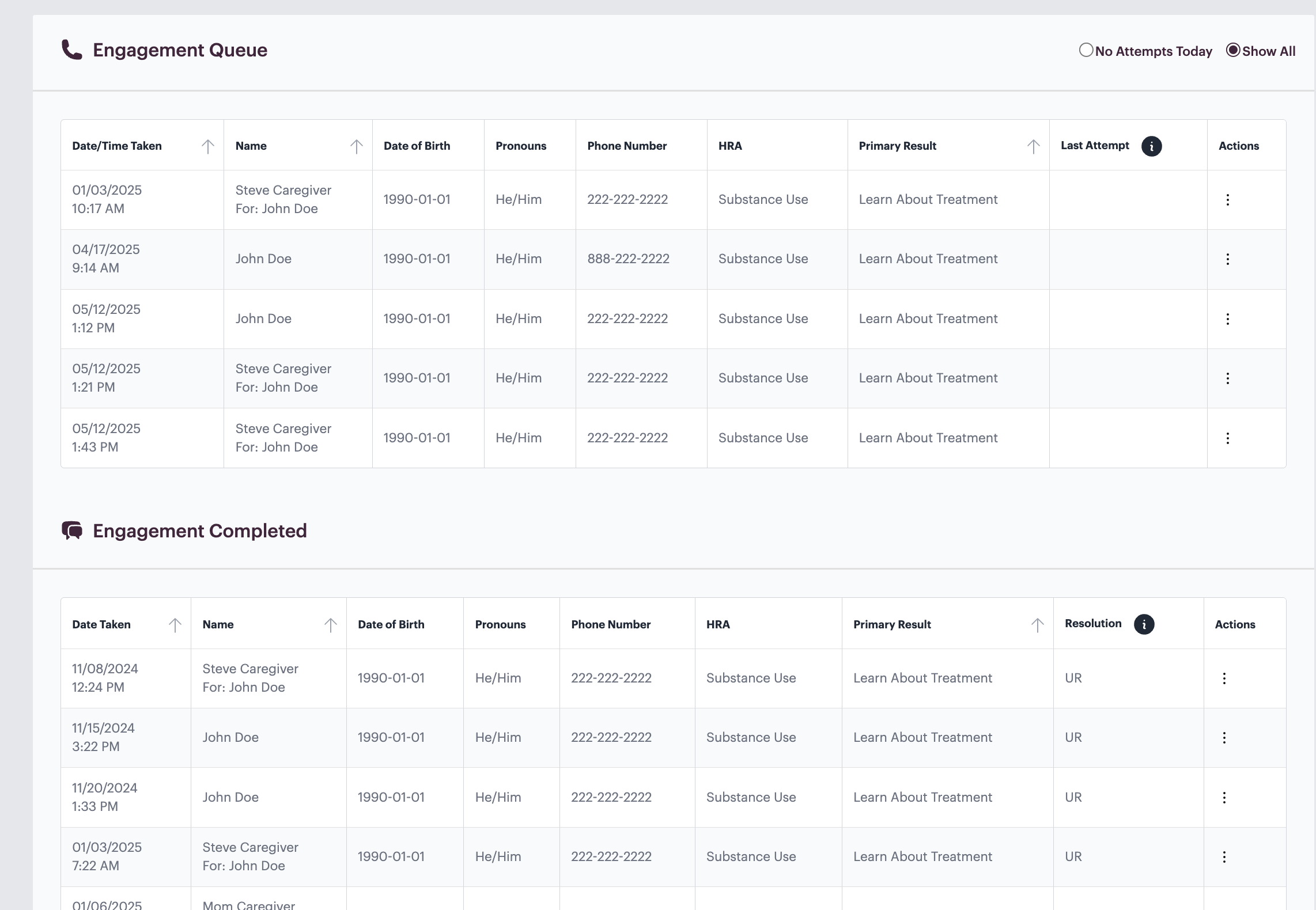Open Resolution info icon

(1144, 624)
